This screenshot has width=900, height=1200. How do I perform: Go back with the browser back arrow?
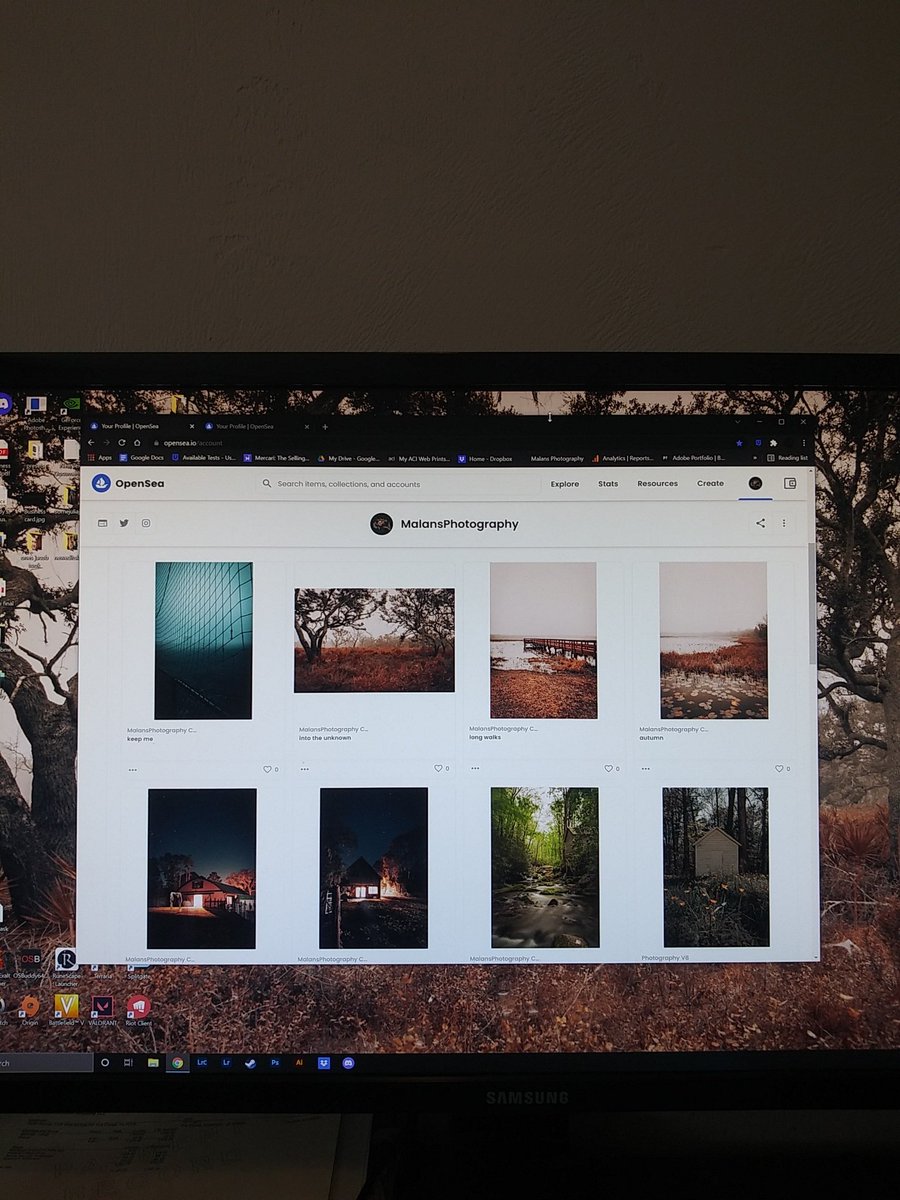pyautogui.click(x=92, y=442)
